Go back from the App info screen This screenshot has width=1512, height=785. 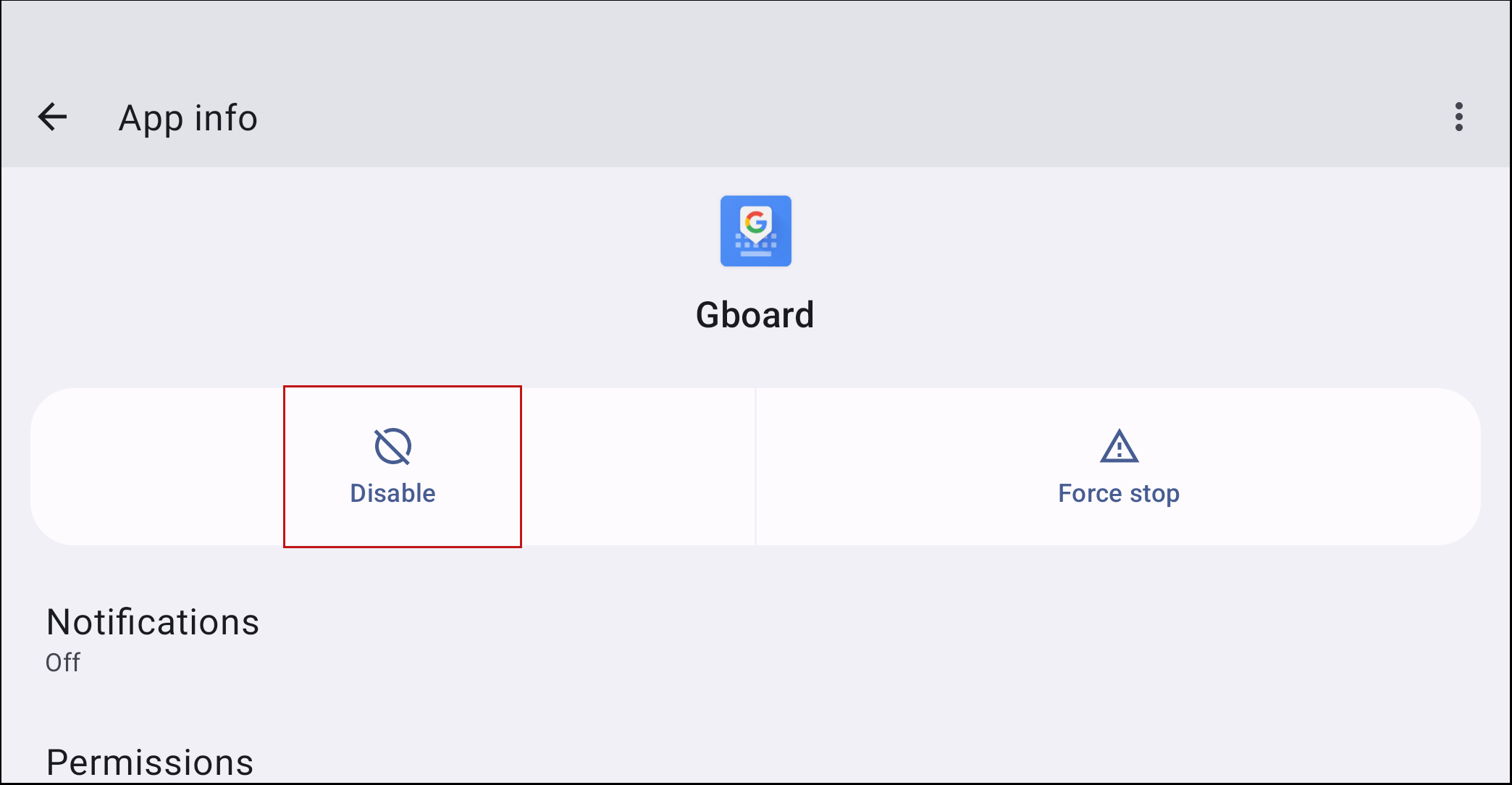pos(53,117)
